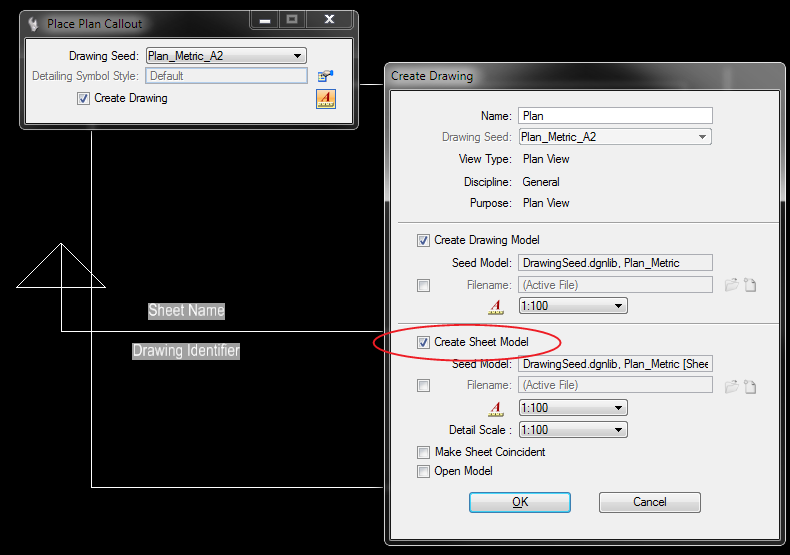Image resolution: width=790 pixels, height=555 pixels.
Task: Click the Place Plan Callout title bar icon
Action: pos(33,24)
